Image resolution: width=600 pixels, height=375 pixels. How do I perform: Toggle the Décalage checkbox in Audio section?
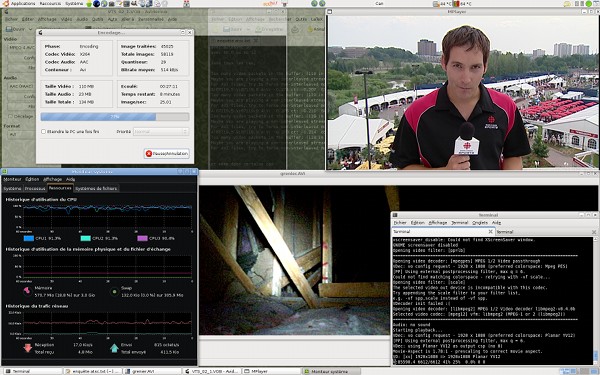tap(10, 116)
